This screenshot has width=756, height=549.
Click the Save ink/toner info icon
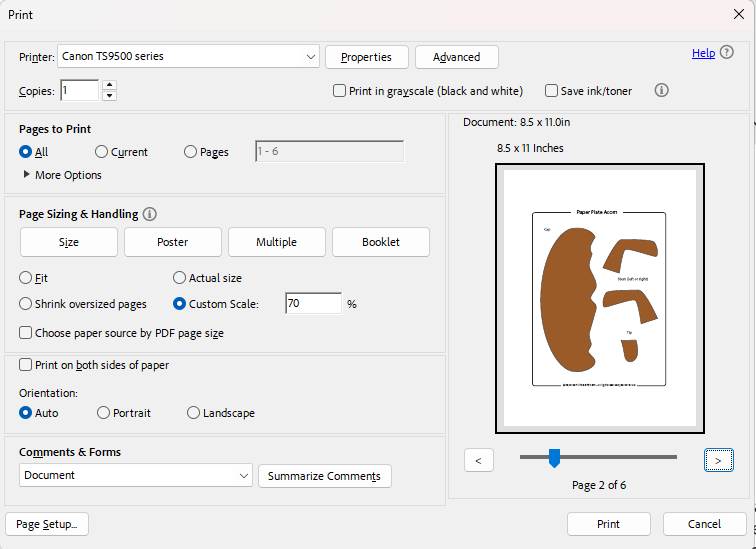pos(662,90)
